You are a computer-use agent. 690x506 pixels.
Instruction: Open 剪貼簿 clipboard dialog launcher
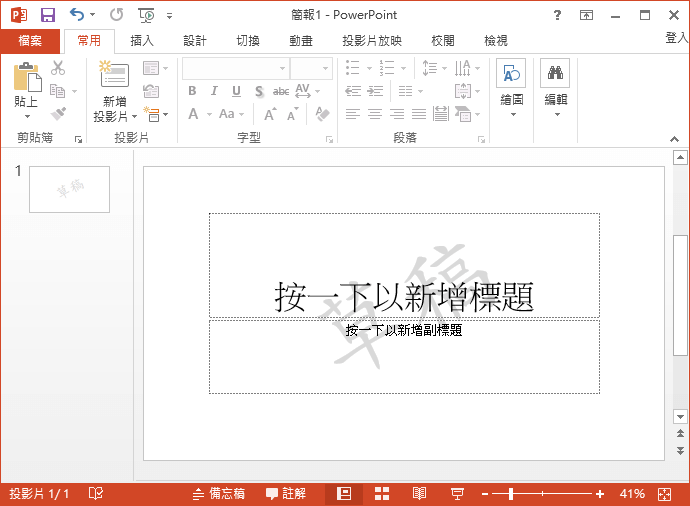click(x=78, y=140)
